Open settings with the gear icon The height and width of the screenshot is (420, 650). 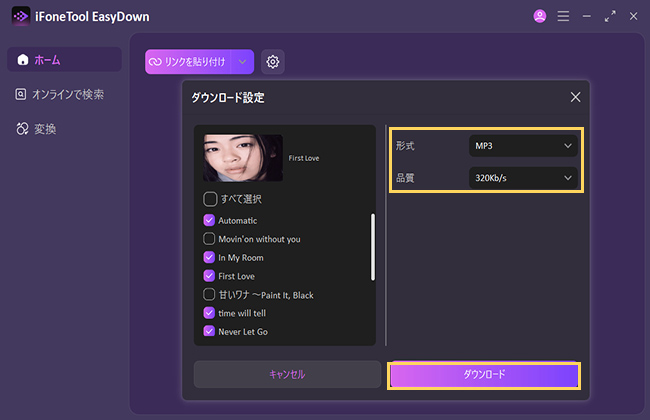pos(273,62)
